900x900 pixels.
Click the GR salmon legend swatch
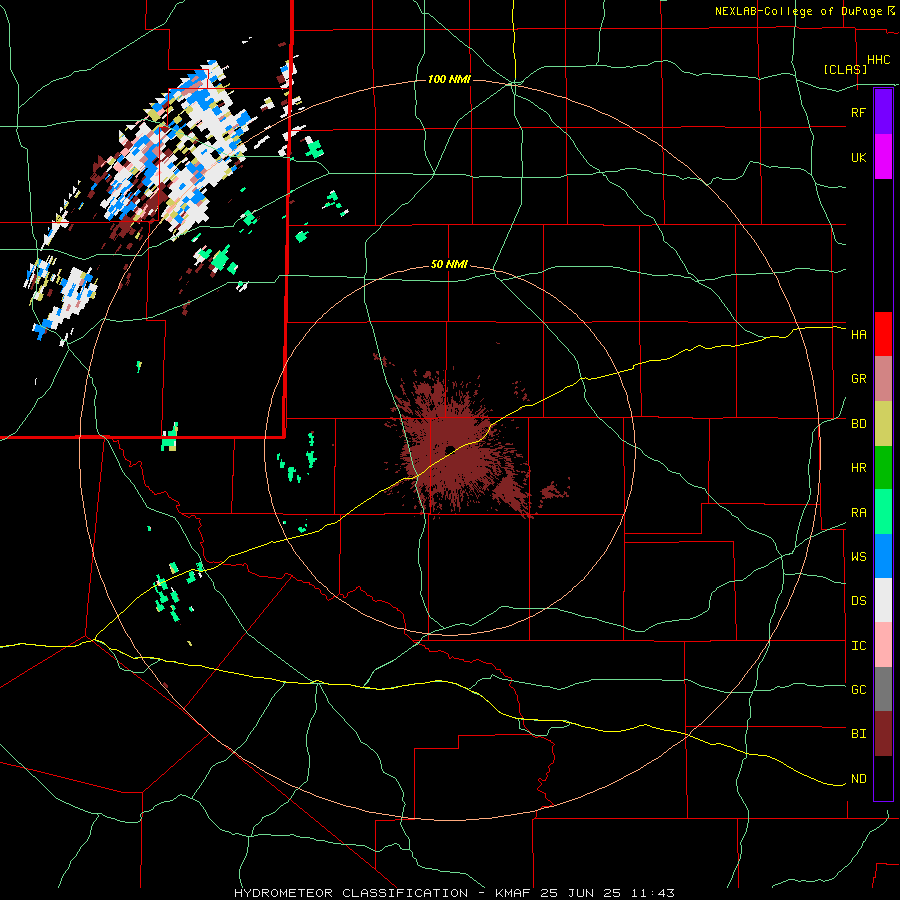tap(883, 379)
